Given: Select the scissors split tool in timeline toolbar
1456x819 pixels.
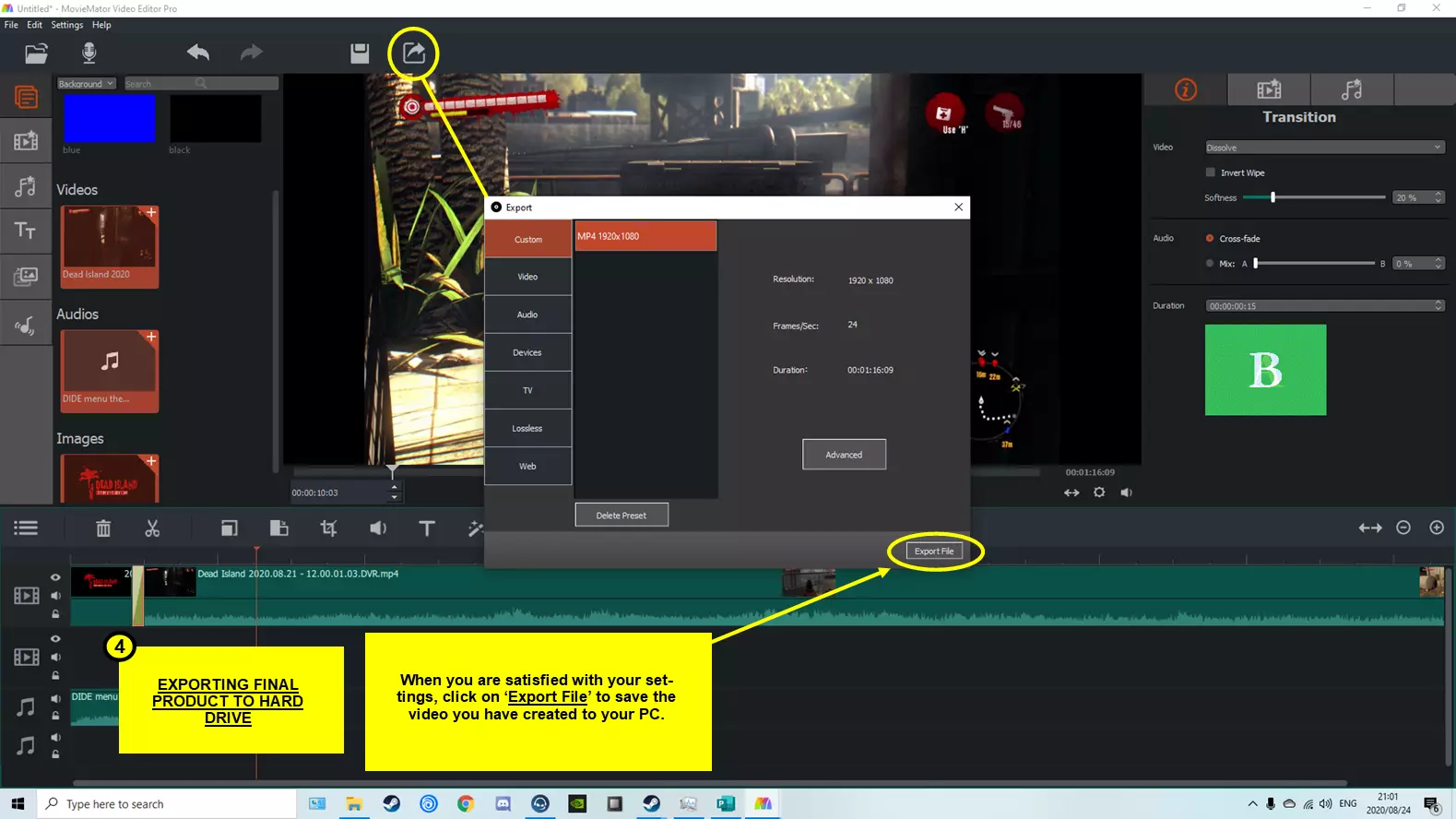Looking at the screenshot, I should coord(152,528).
